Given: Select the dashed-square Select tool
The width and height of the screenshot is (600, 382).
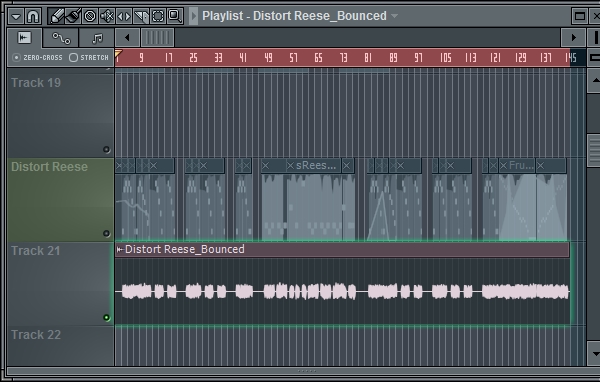Looking at the screenshot, I should (158, 16).
